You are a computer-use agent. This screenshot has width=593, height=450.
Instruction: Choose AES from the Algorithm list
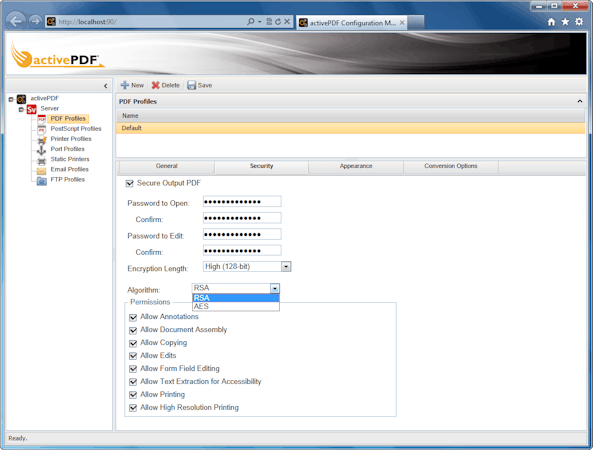click(x=236, y=306)
